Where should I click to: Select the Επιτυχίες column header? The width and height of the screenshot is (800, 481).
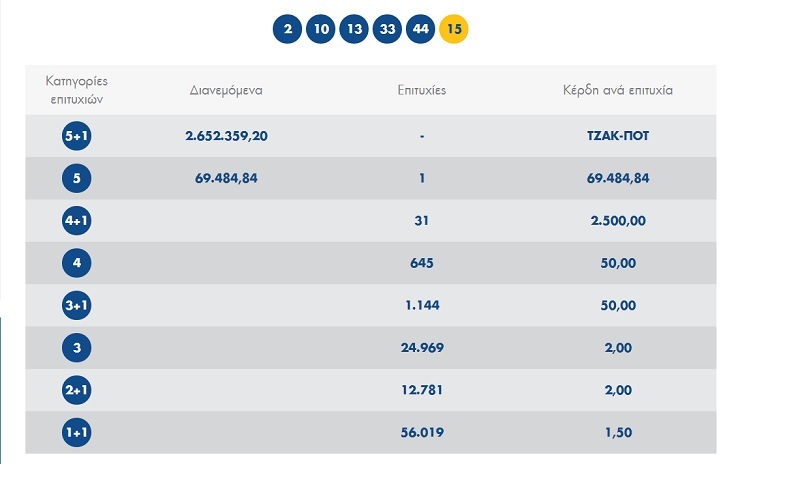pos(422,90)
